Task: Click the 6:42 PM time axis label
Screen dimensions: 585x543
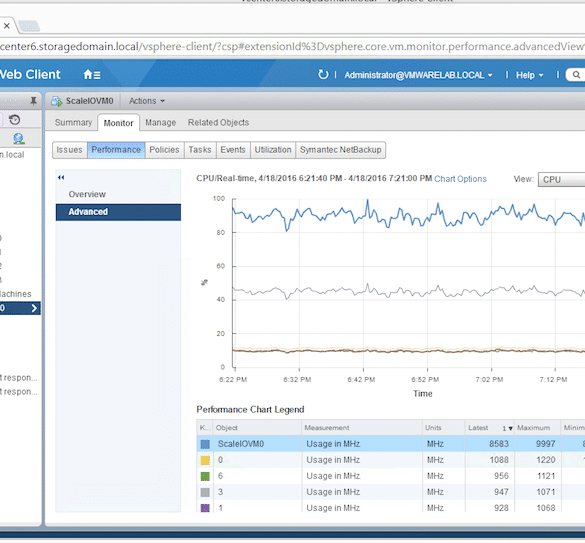Action: click(x=361, y=380)
